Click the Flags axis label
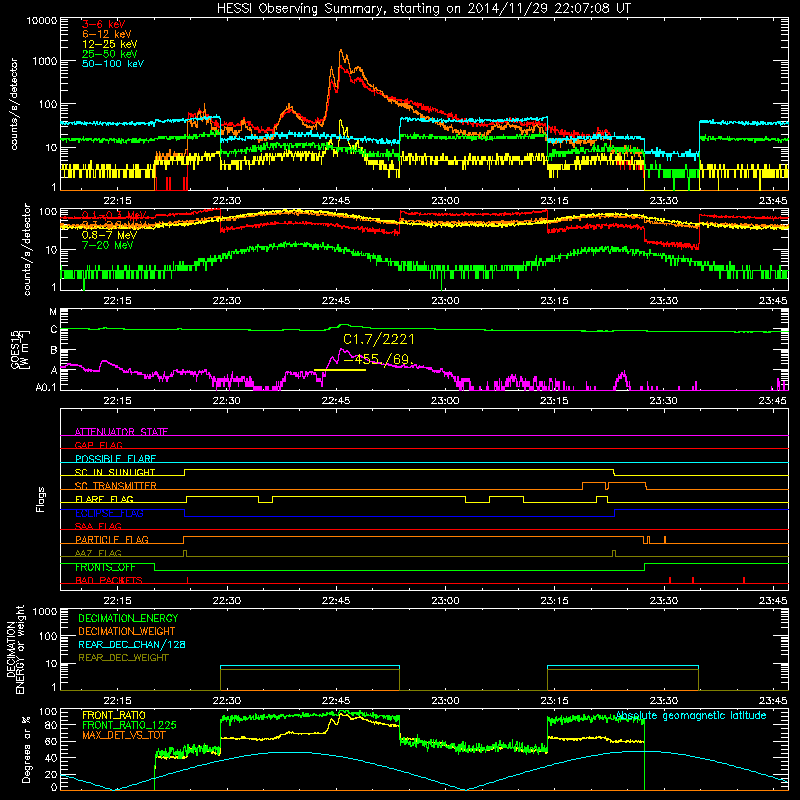This screenshot has width=800, height=800. click(x=40, y=499)
